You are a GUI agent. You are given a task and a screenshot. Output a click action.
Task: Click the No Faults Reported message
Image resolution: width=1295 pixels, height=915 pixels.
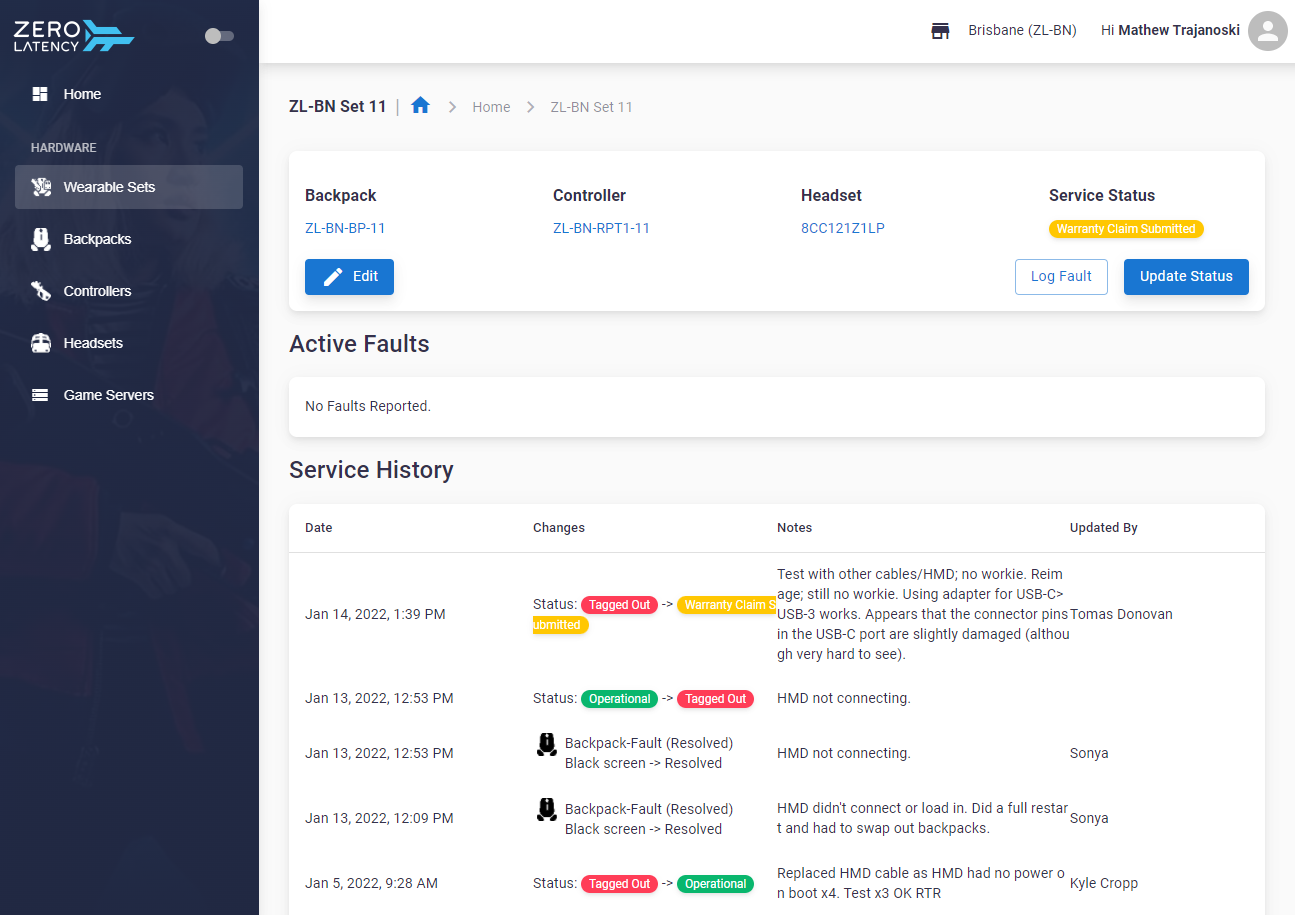pos(368,406)
